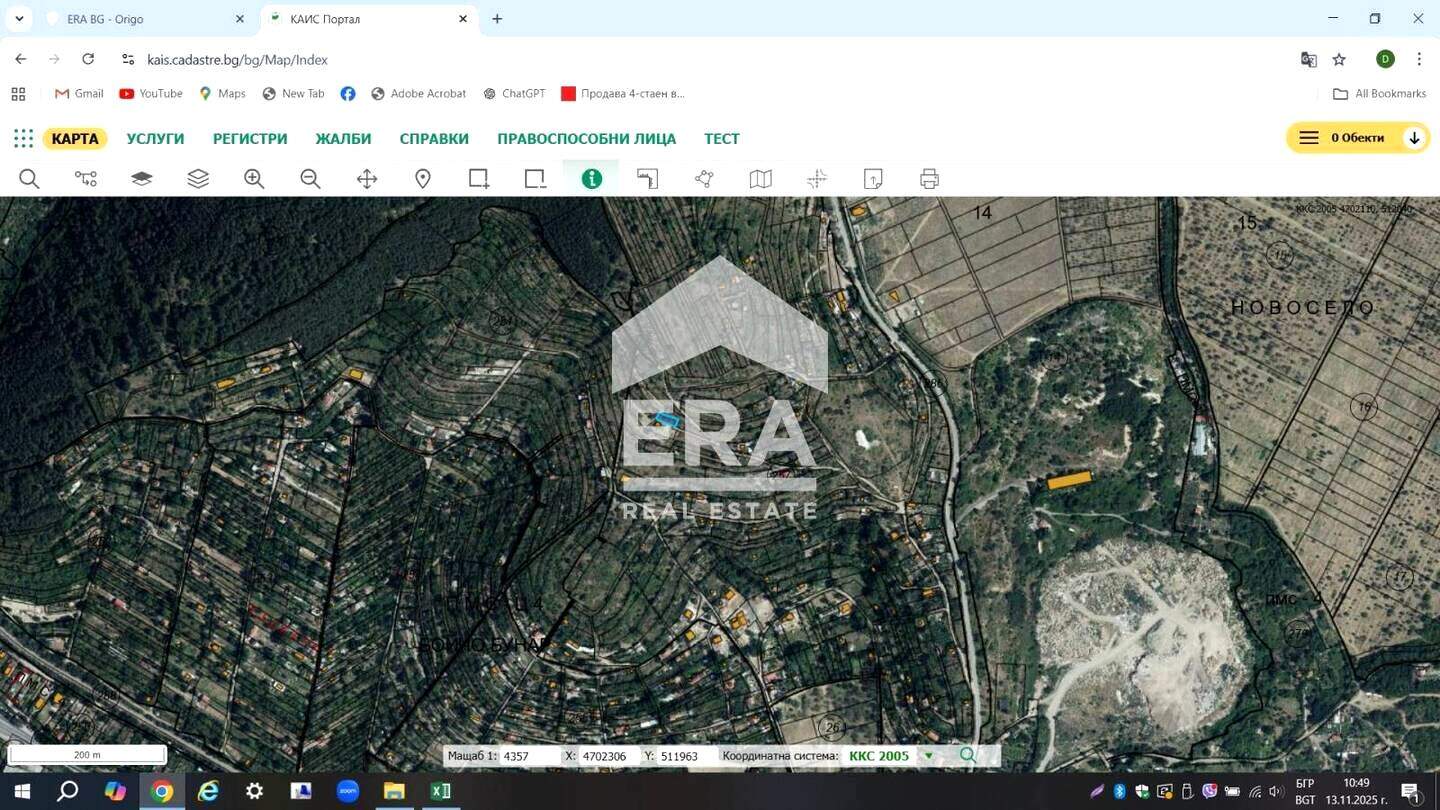Screen dimensions: 1440x810
Task: Open the Adobe Acrobat bookmark
Action: click(x=418, y=94)
